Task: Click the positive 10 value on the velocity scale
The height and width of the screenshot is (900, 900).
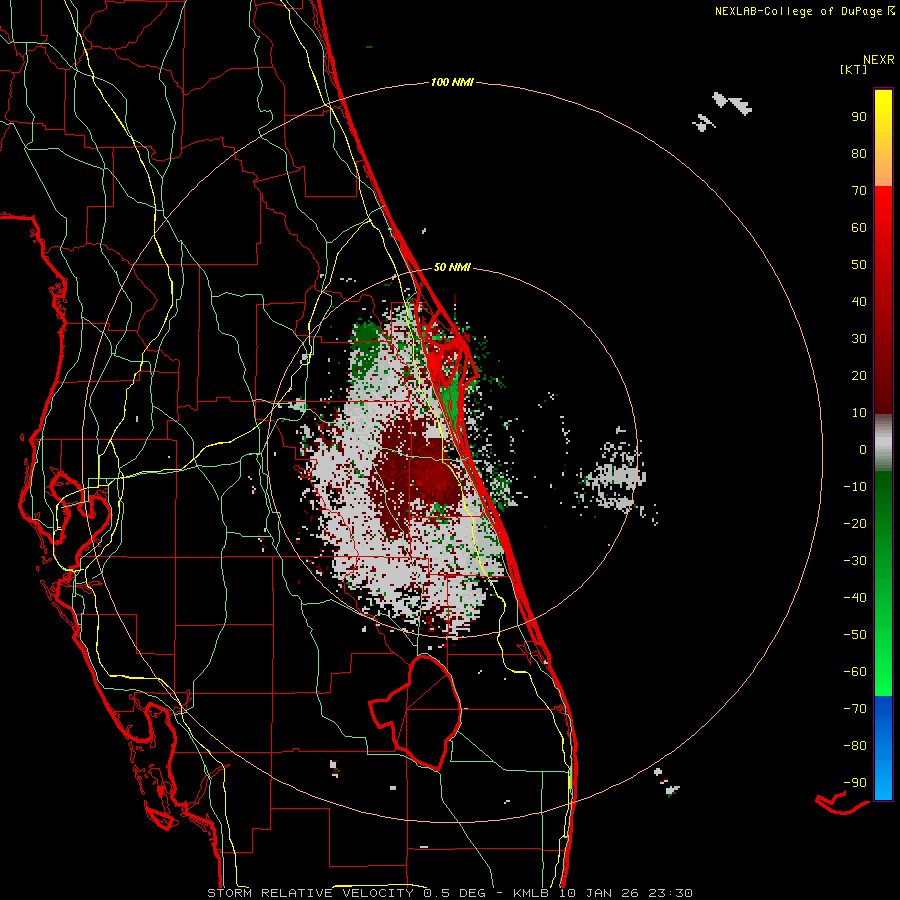Action: pyautogui.click(x=859, y=413)
